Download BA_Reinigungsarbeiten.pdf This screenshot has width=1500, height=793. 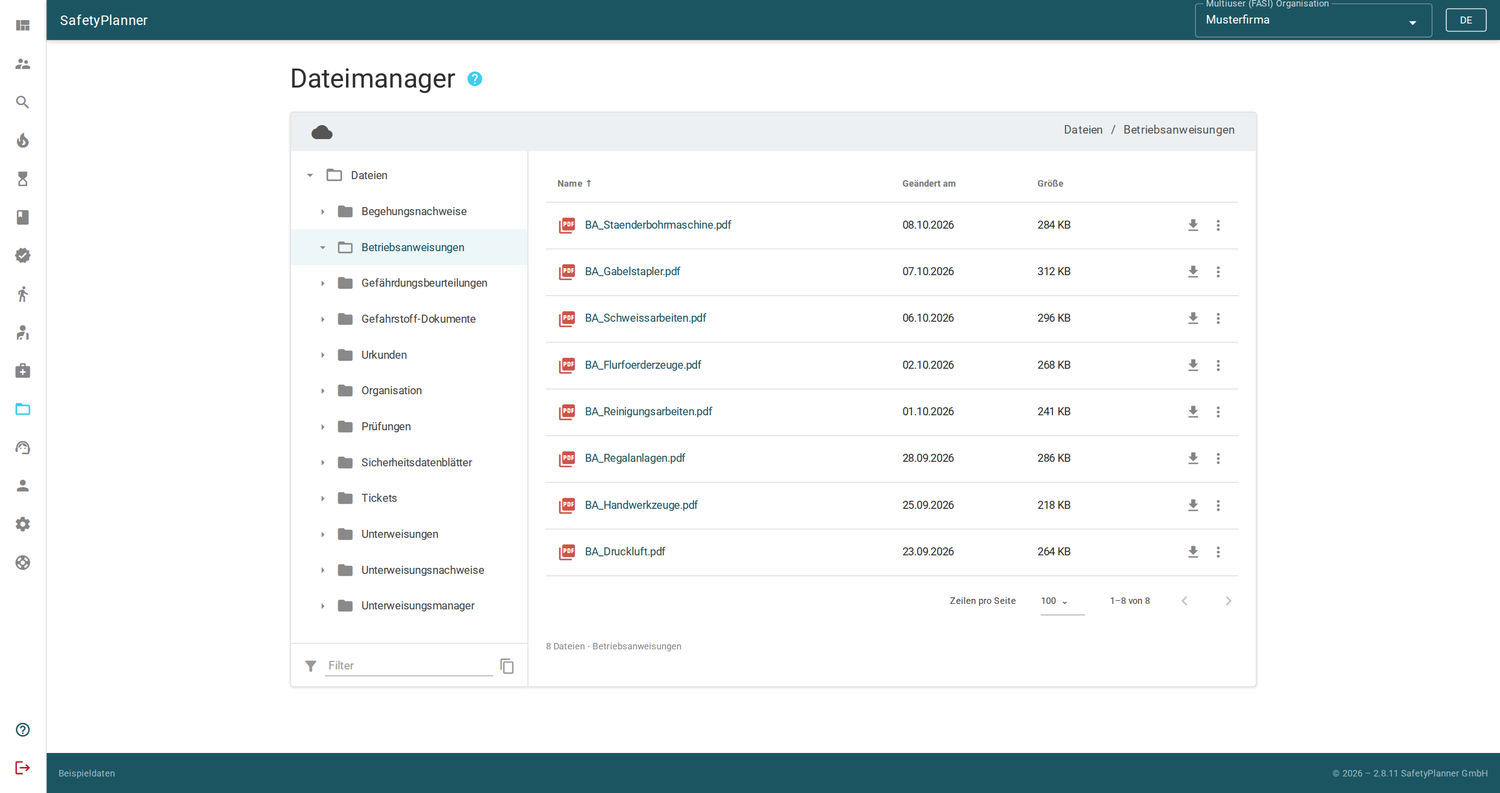[1193, 412]
